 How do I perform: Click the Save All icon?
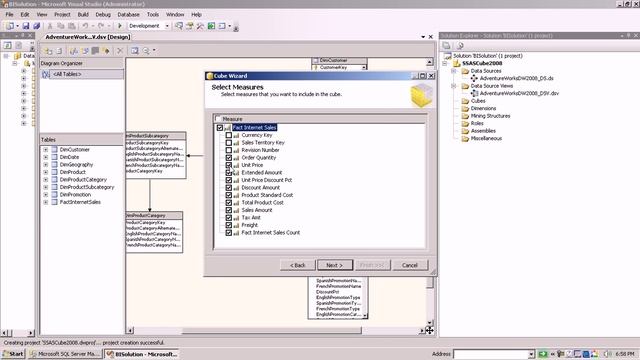pyautogui.click(x=36, y=26)
